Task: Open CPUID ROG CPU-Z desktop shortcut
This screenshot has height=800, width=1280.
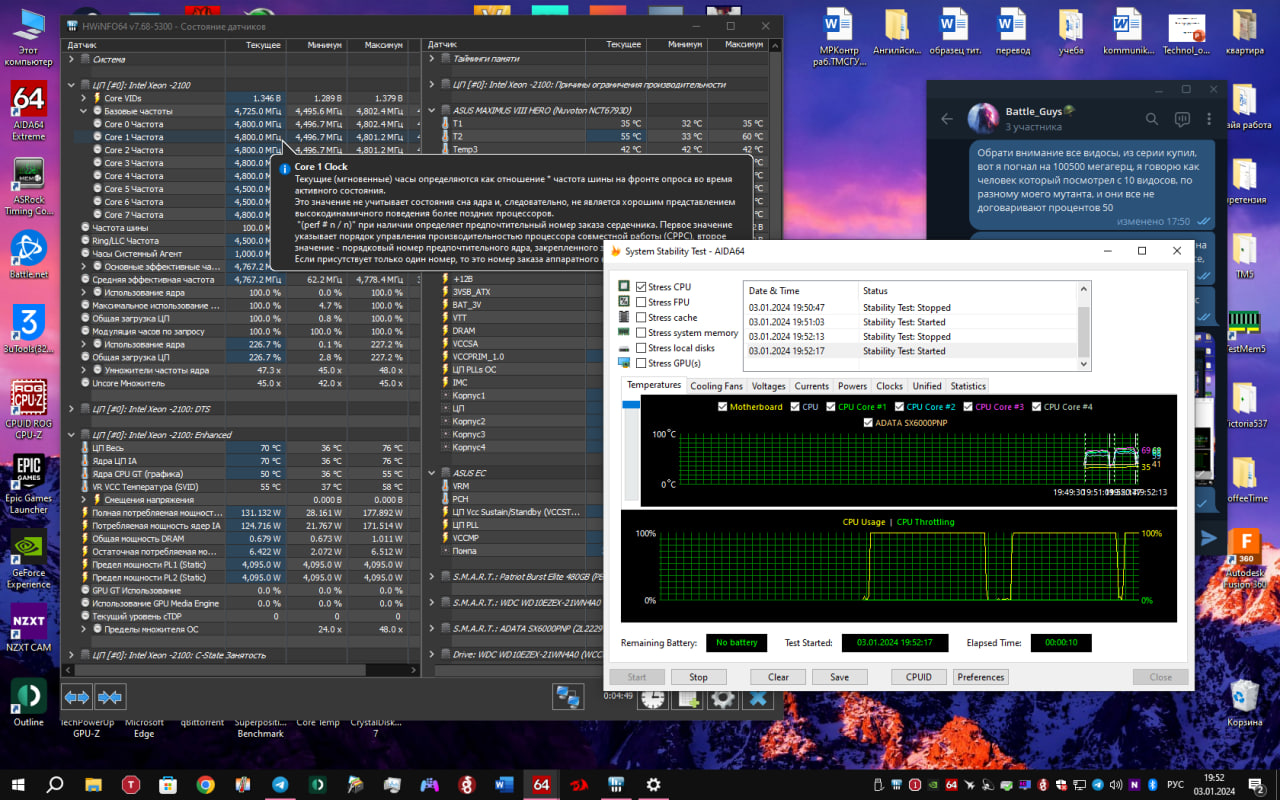Action: point(29,410)
